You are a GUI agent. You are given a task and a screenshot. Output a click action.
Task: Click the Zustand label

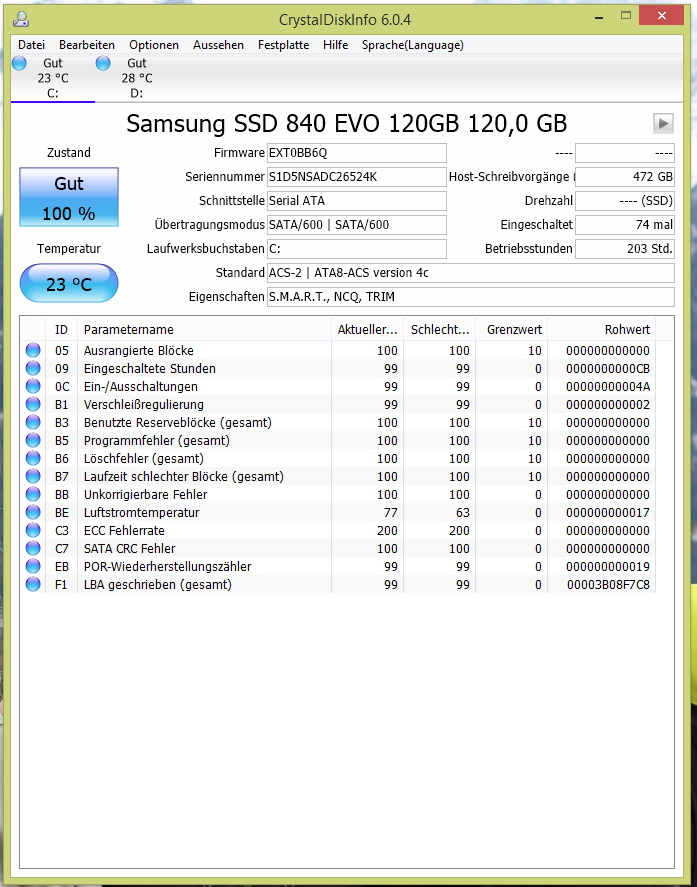pyautogui.click(x=69, y=153)
